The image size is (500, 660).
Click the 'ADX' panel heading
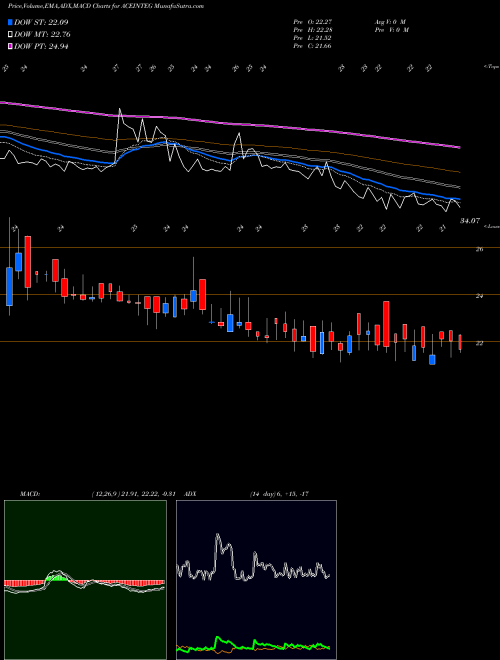191,494
